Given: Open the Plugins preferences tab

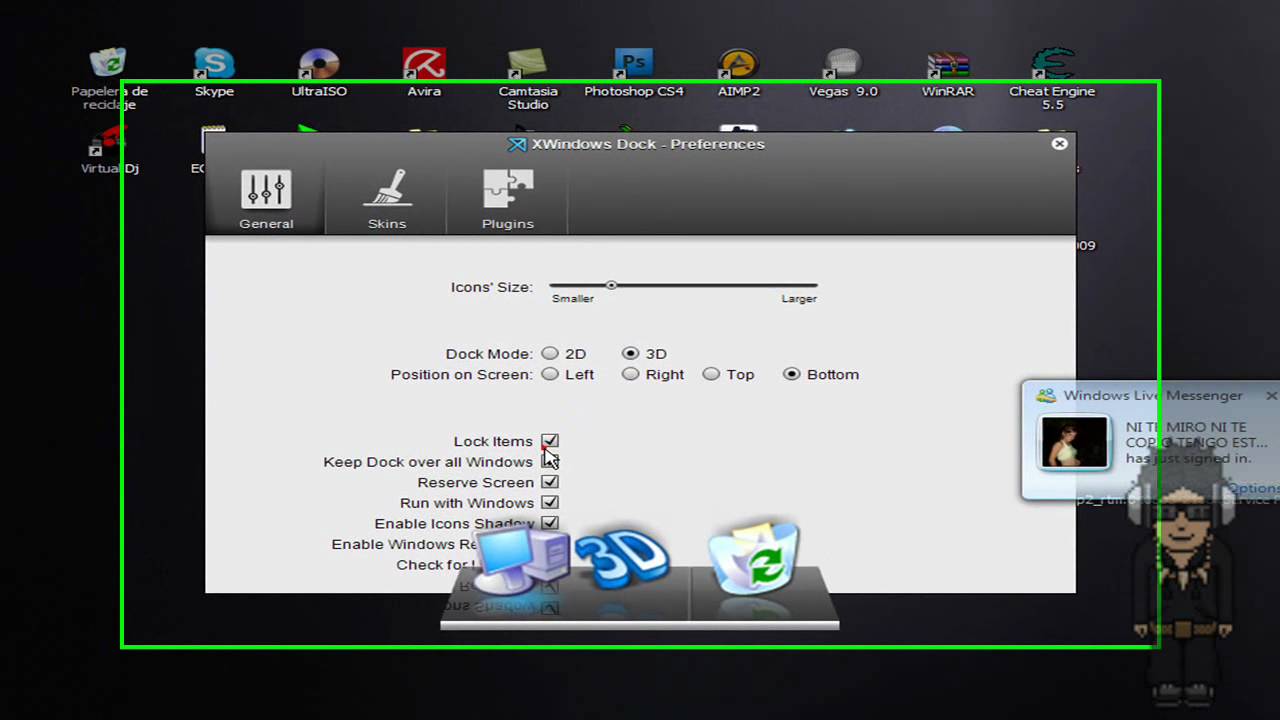Looking at the screenshot, I should 508,198.
